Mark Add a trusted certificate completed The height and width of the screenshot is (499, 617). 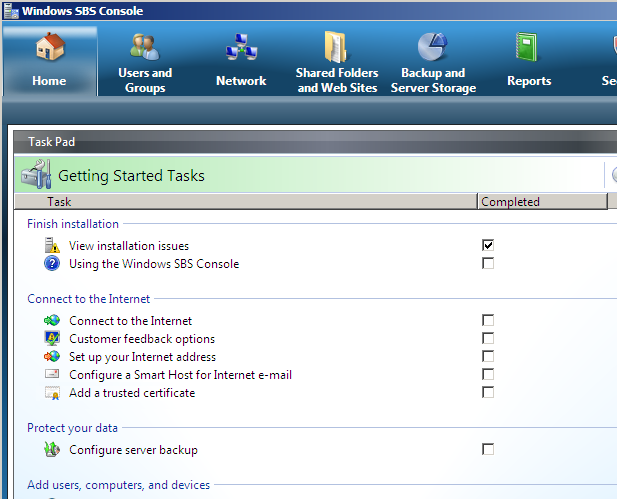coord(488,392)
